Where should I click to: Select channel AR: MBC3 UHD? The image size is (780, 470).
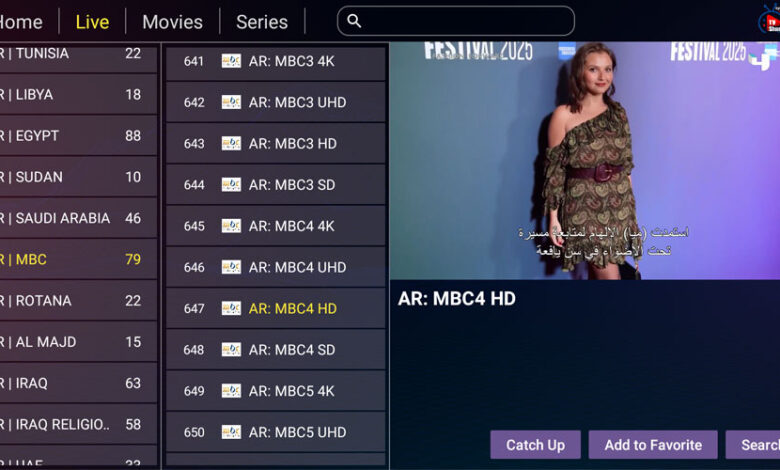click(276, 102)
